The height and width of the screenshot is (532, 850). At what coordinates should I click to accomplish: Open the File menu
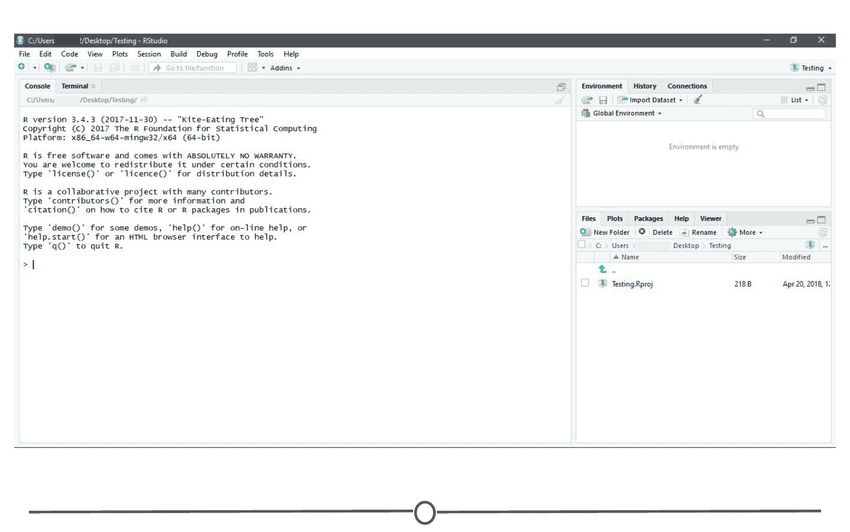point(24,54)
